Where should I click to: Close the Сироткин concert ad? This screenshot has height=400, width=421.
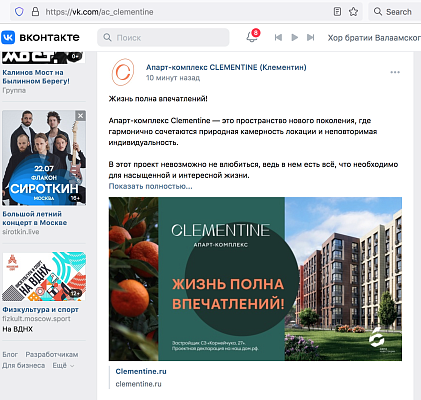pyautogui.click(x=80, y=116)
